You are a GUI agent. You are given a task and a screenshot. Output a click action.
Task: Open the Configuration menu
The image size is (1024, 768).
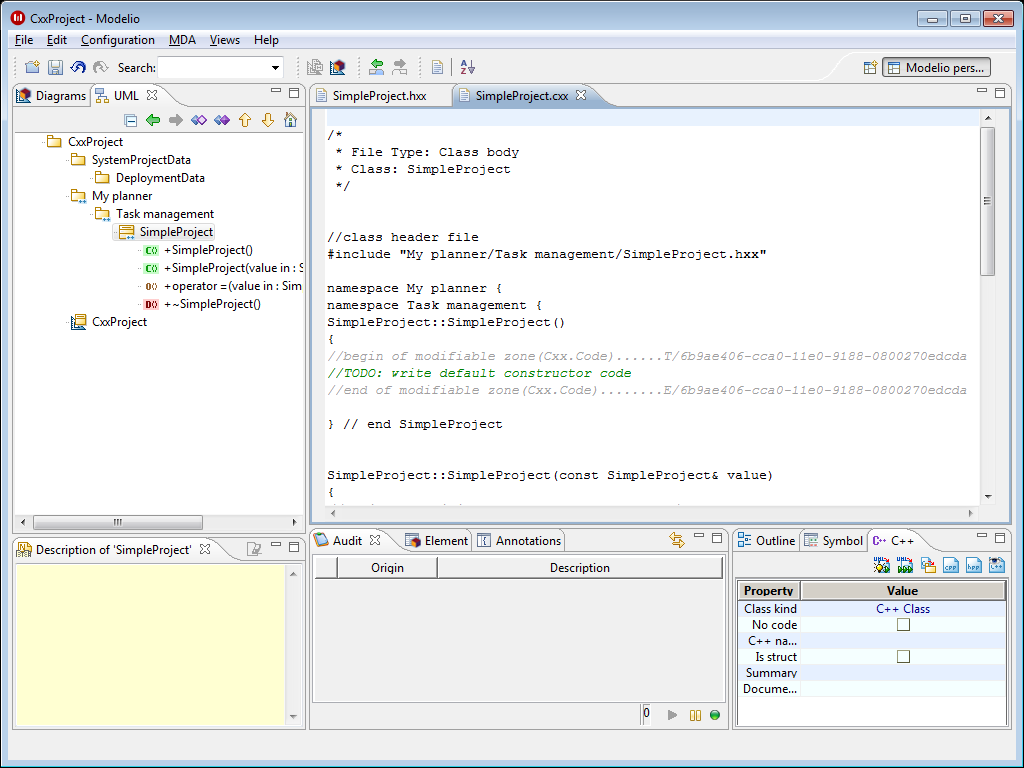click(118, 40)
